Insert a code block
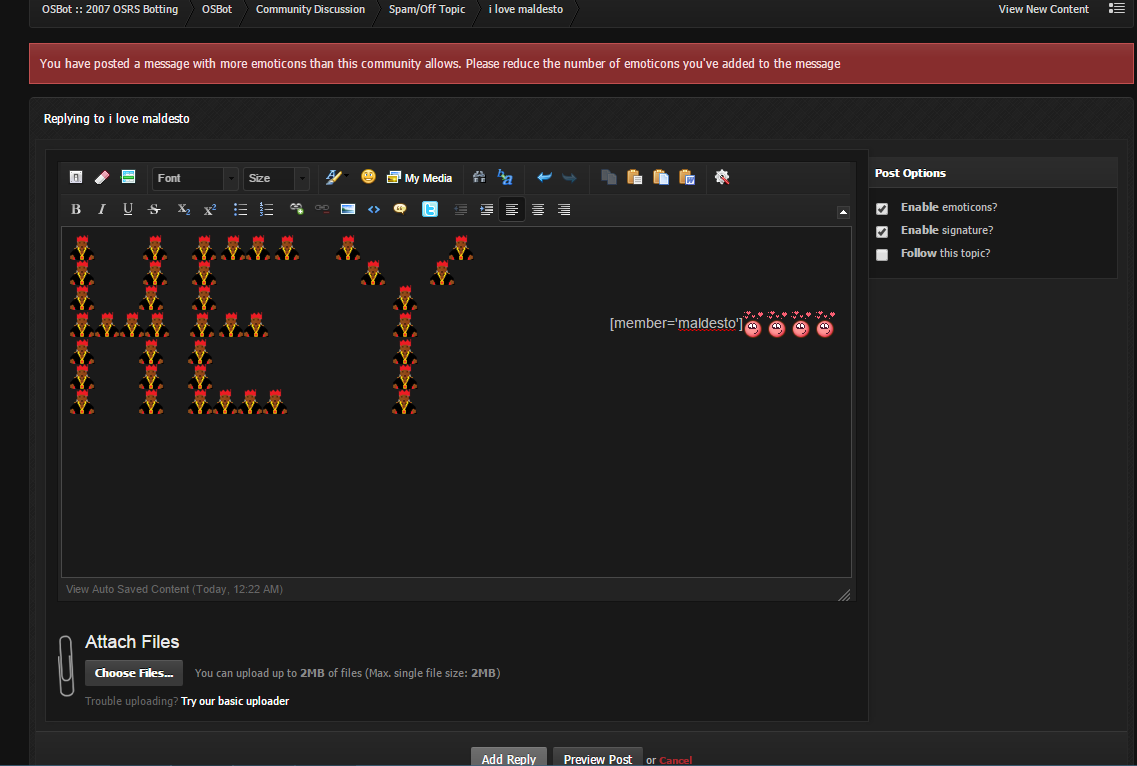The height and width of the screenshot is (766, 1137). [x=374, y=210]
